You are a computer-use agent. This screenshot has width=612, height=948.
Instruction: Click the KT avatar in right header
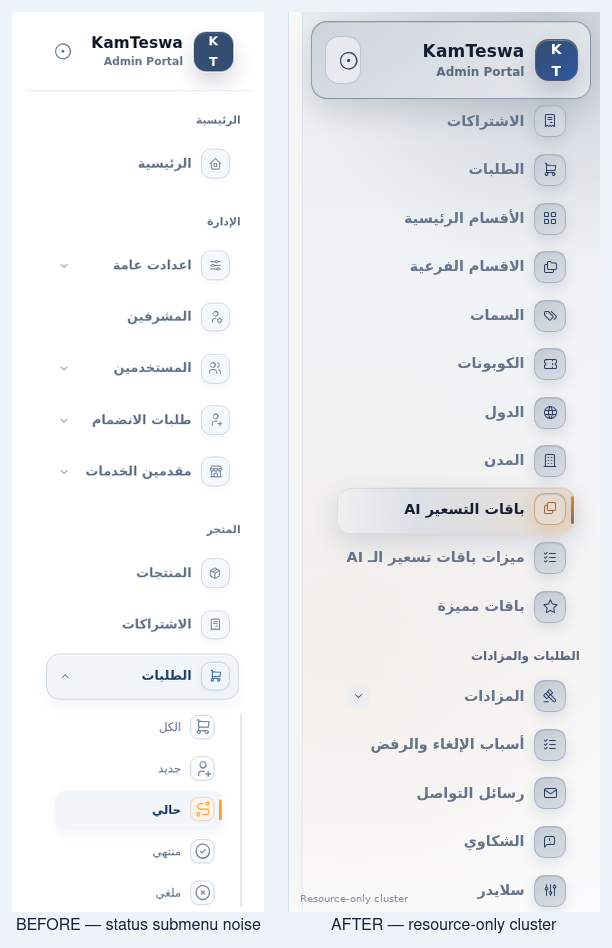click(556, 60)
